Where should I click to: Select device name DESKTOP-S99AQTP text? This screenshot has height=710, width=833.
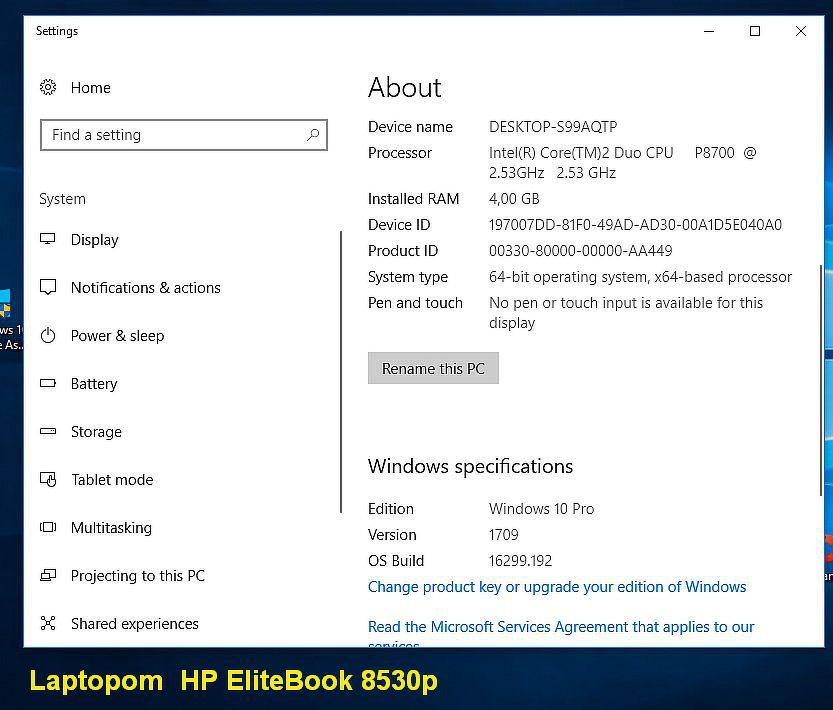tap(553, 126)
